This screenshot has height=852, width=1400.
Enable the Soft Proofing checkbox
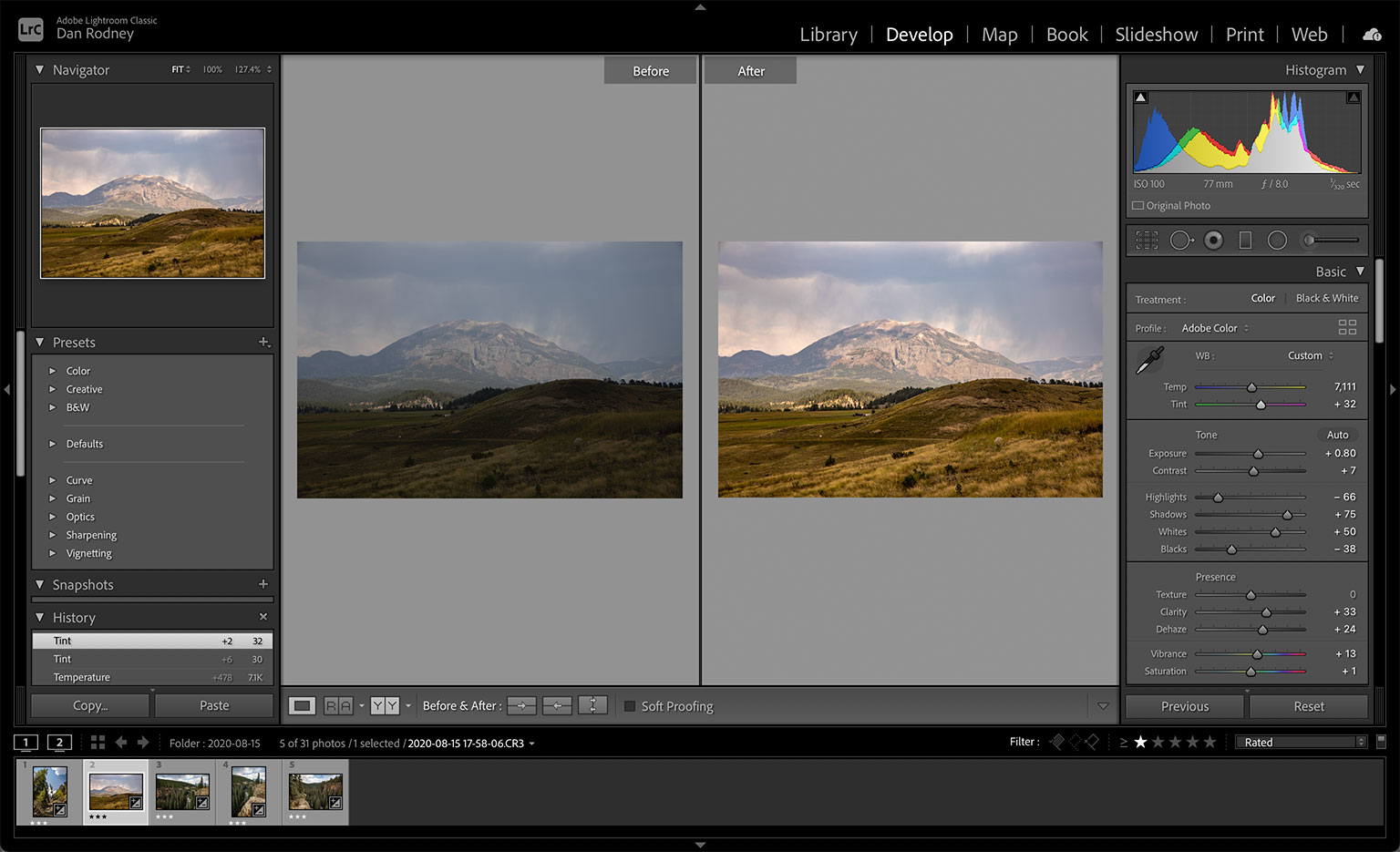point(629,706)
